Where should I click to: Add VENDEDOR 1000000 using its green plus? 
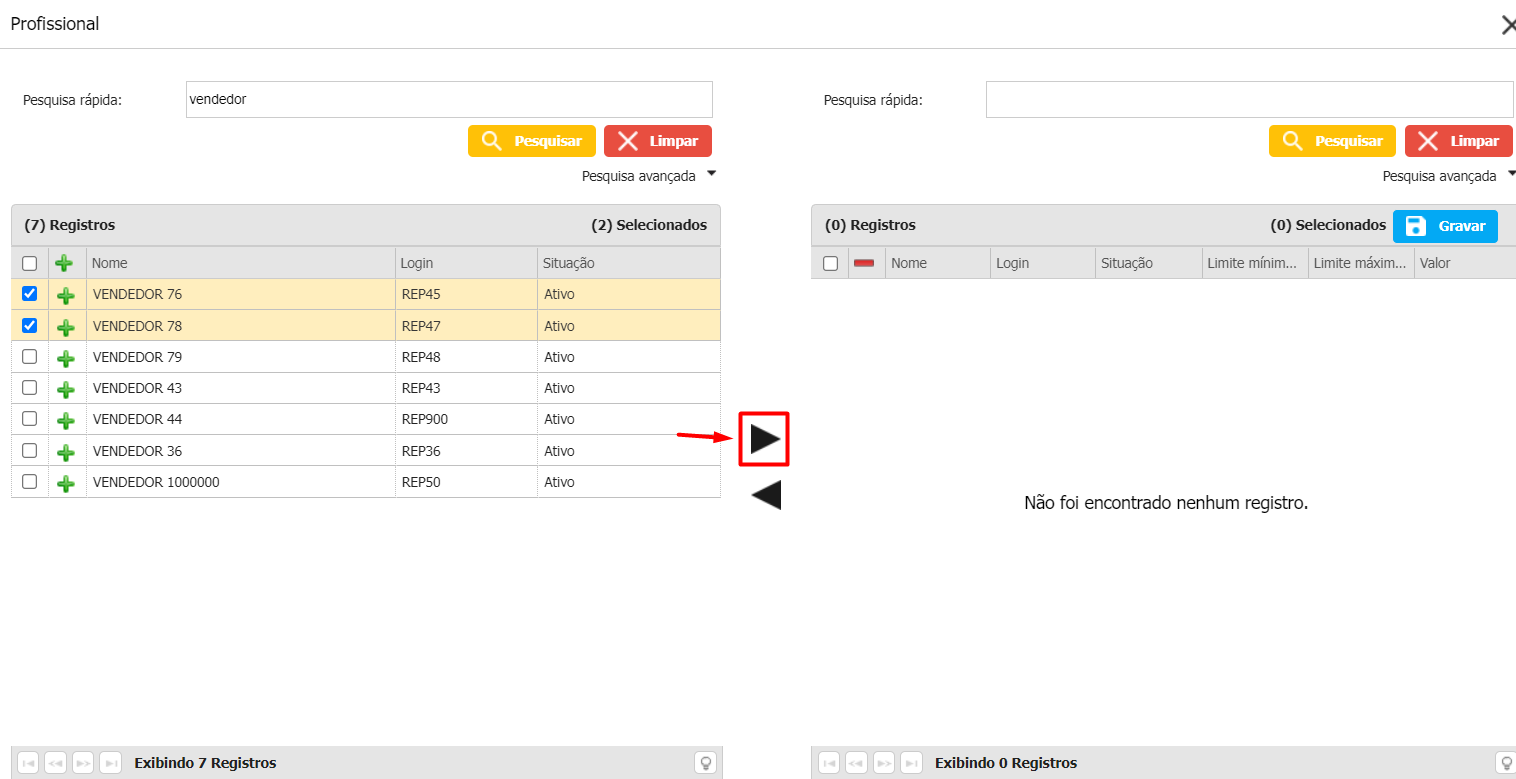click(x=66, y=483)
